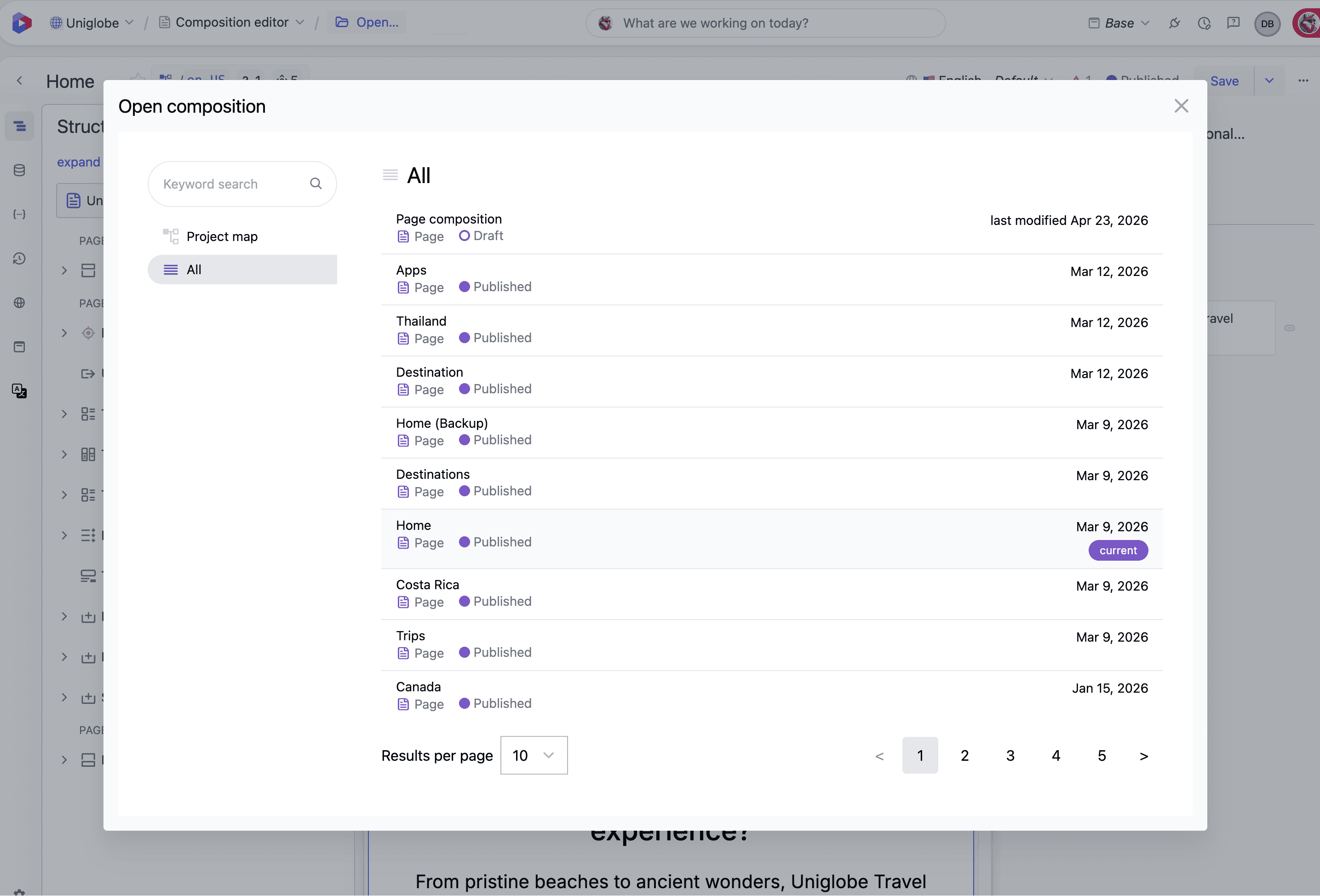Close the Open composition dialog
The height and width of the screenshot is (896, 1320).
coord(1182,106)
